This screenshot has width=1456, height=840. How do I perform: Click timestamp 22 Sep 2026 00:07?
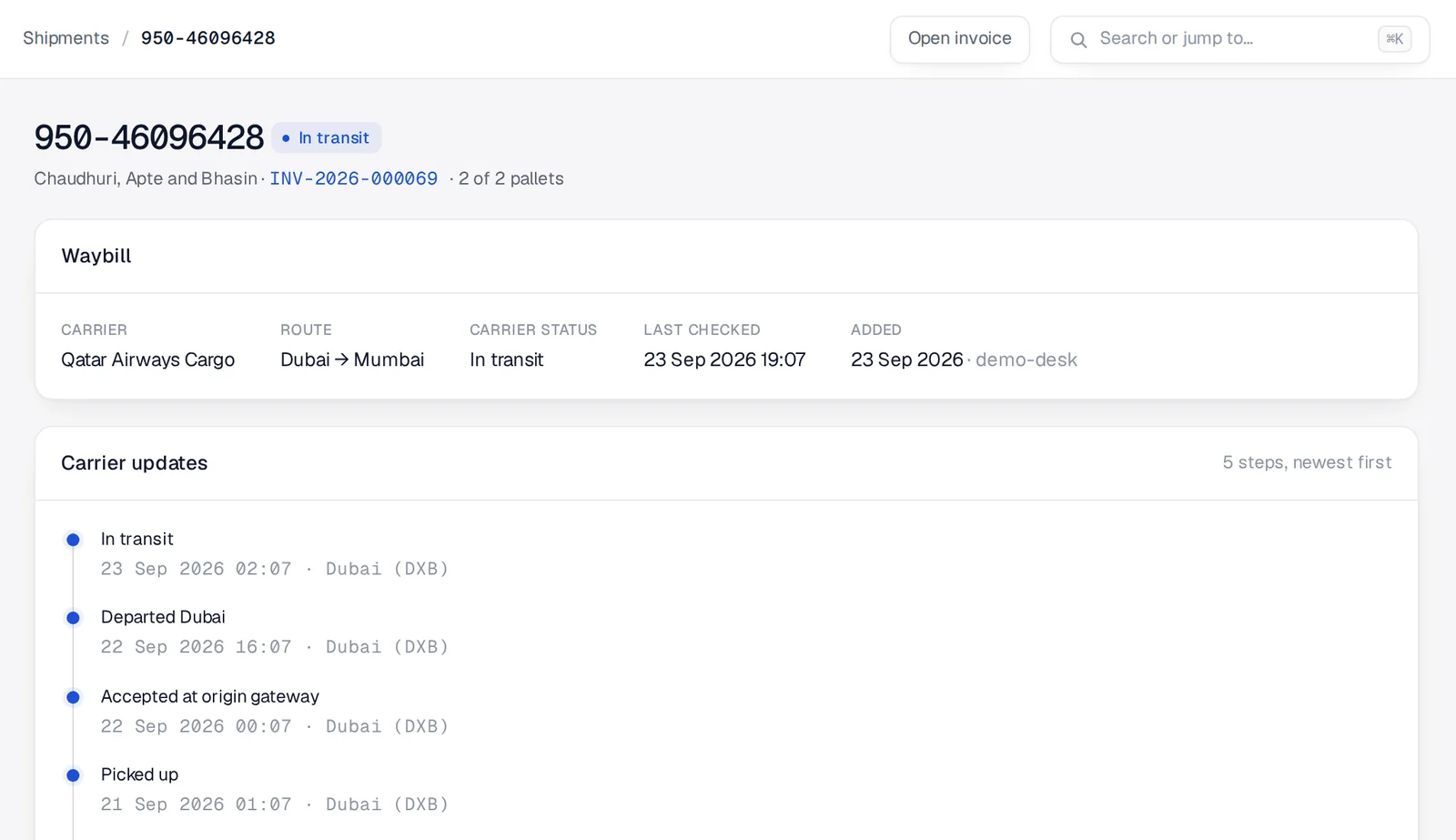(197, 726)
